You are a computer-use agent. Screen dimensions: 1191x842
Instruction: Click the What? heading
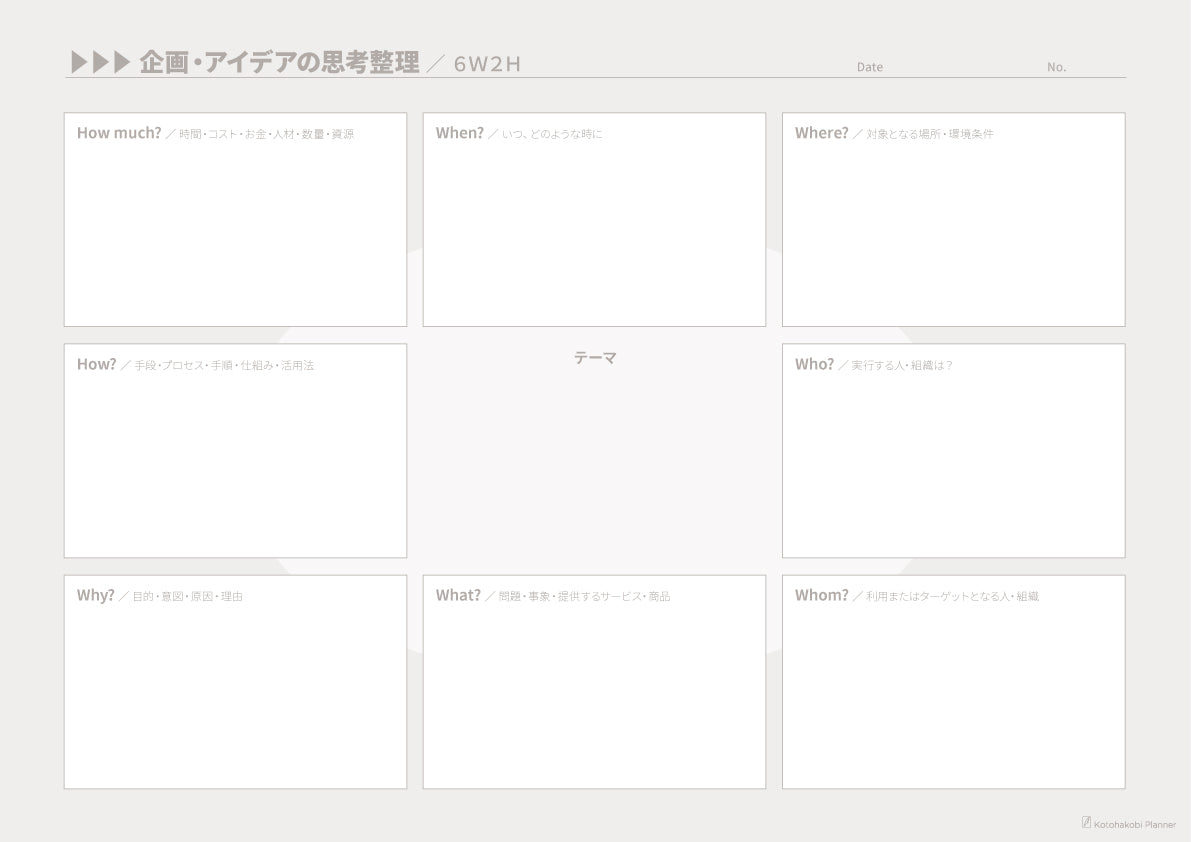(458, 595)
